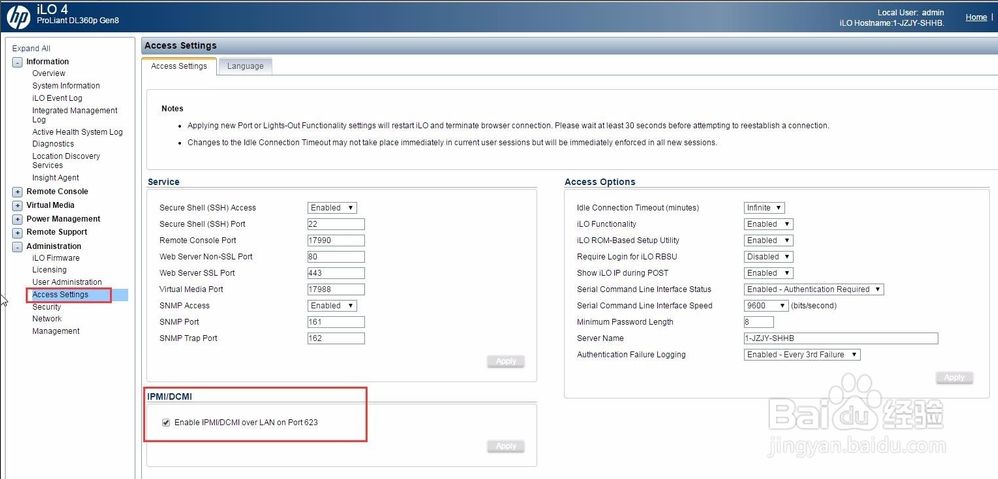Image resolution: width=998 pixels, height=479 pixels.
Task: Click the Administration section label
Action: click(53, 246)
